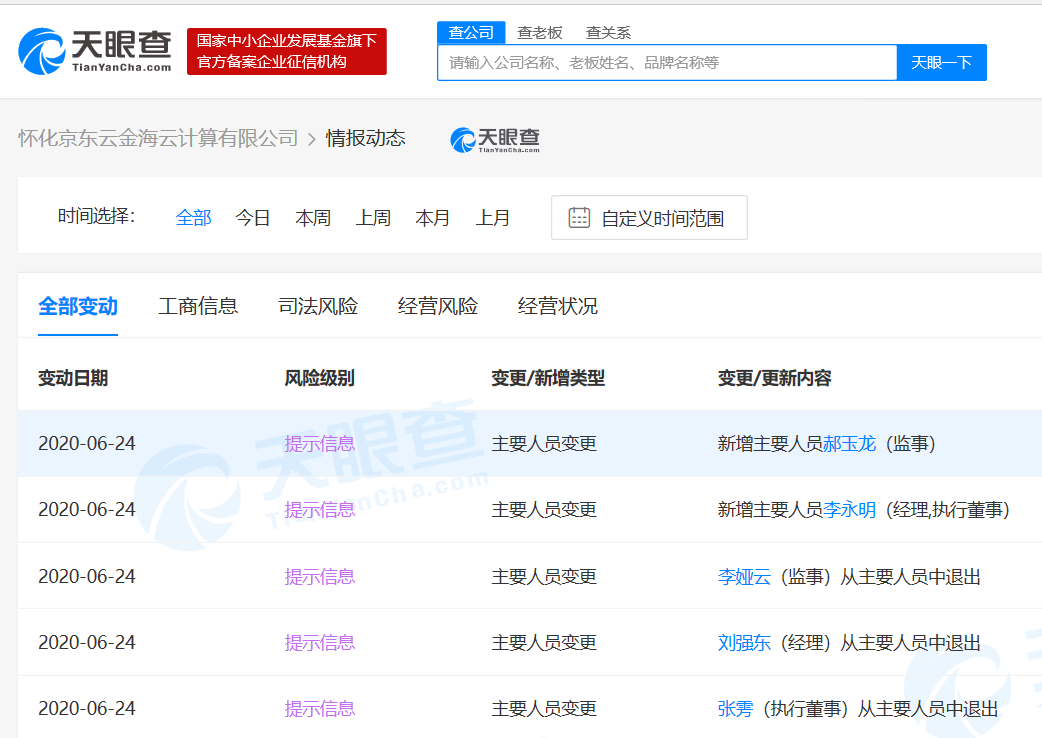
Task: Filter time by 本周
Action: [313, 218]
